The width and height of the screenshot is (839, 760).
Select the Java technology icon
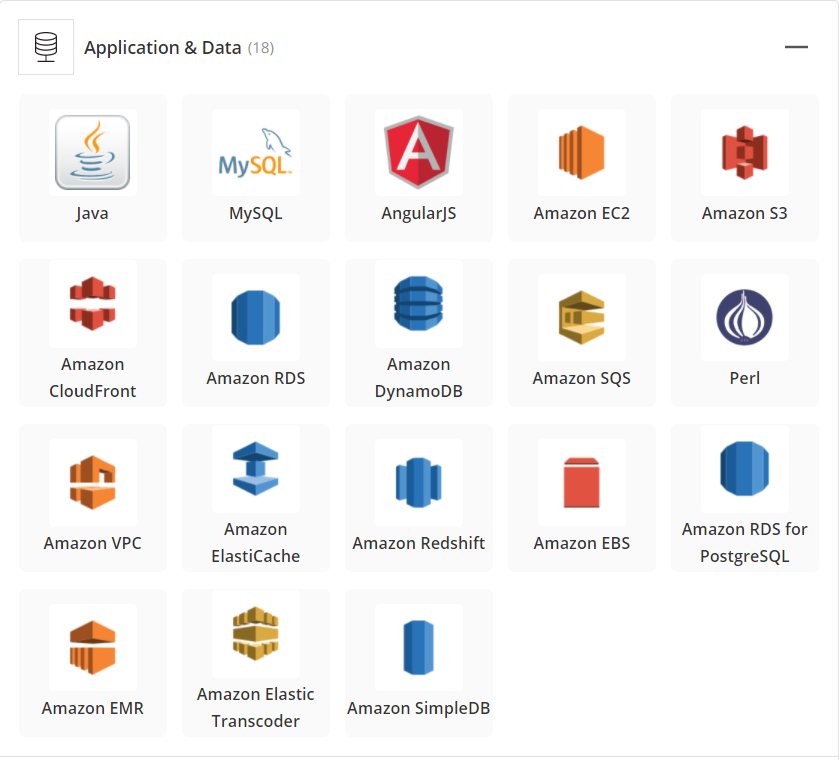pos(92,152)
